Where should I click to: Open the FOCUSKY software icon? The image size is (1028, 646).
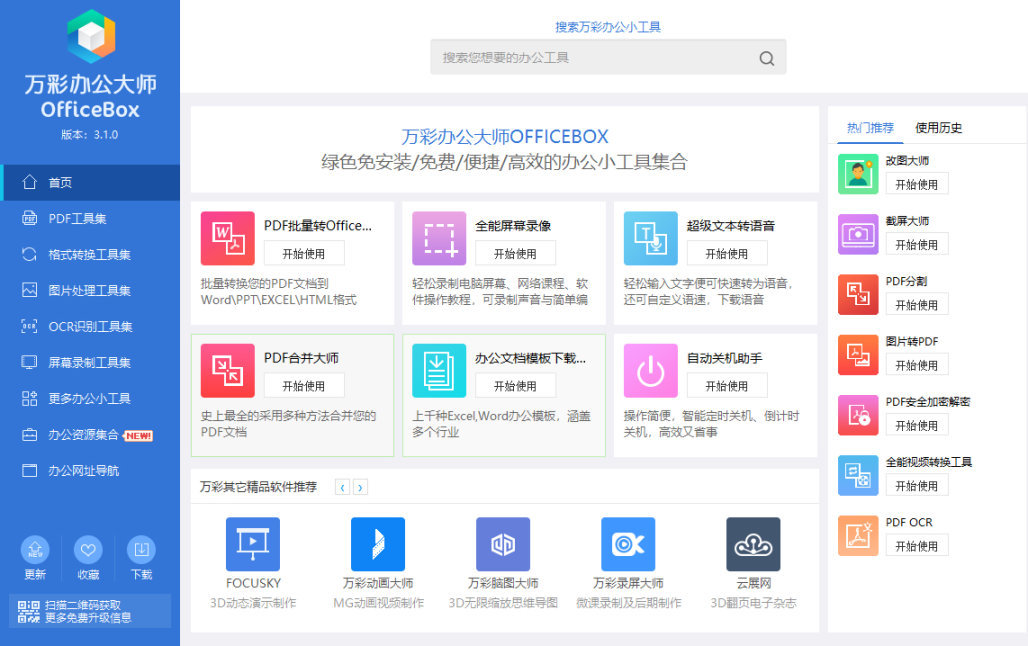[x=252, y=544]
